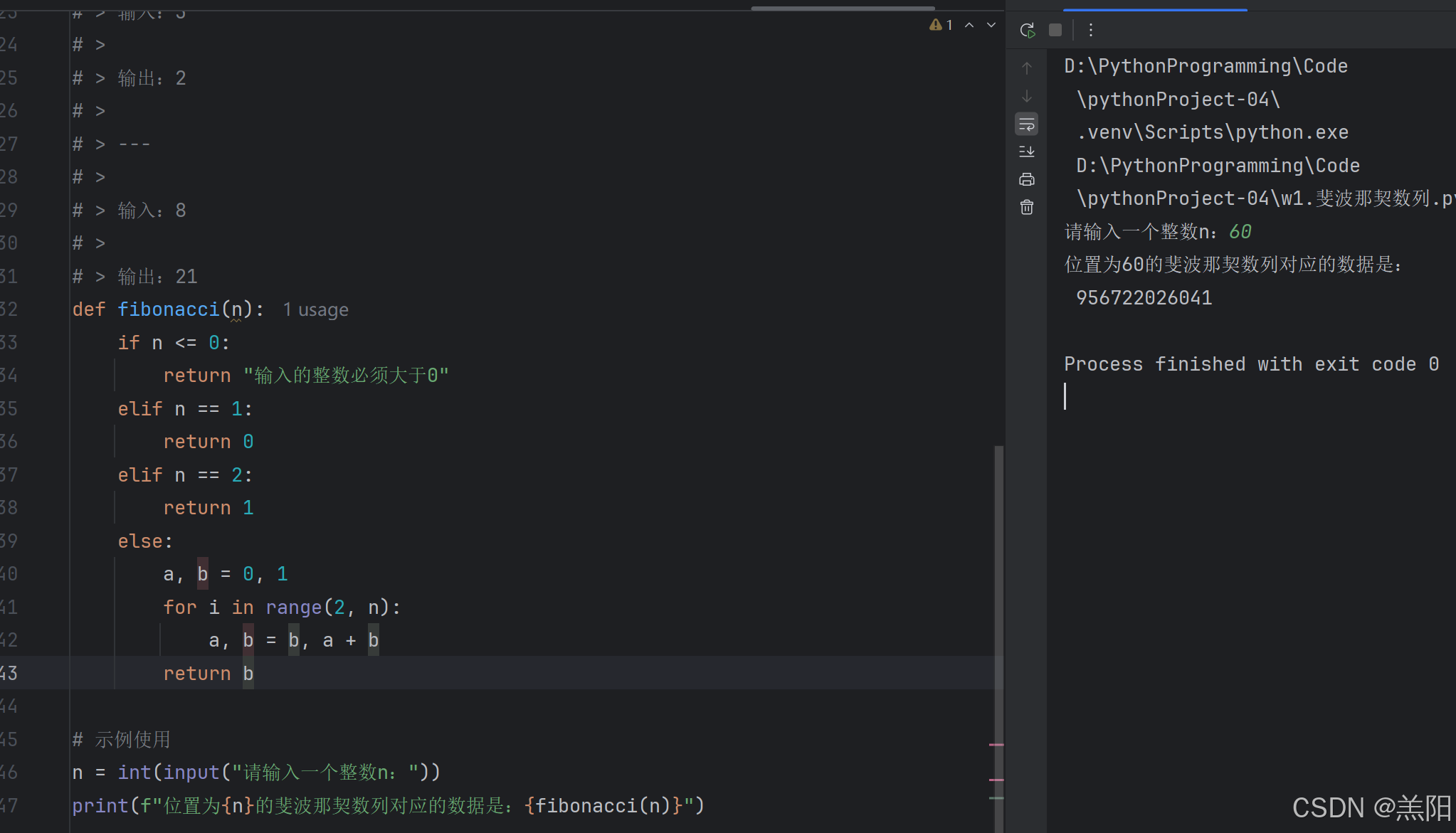
Task: Select line number 43 in the gutter
Action: click(9, 672)
